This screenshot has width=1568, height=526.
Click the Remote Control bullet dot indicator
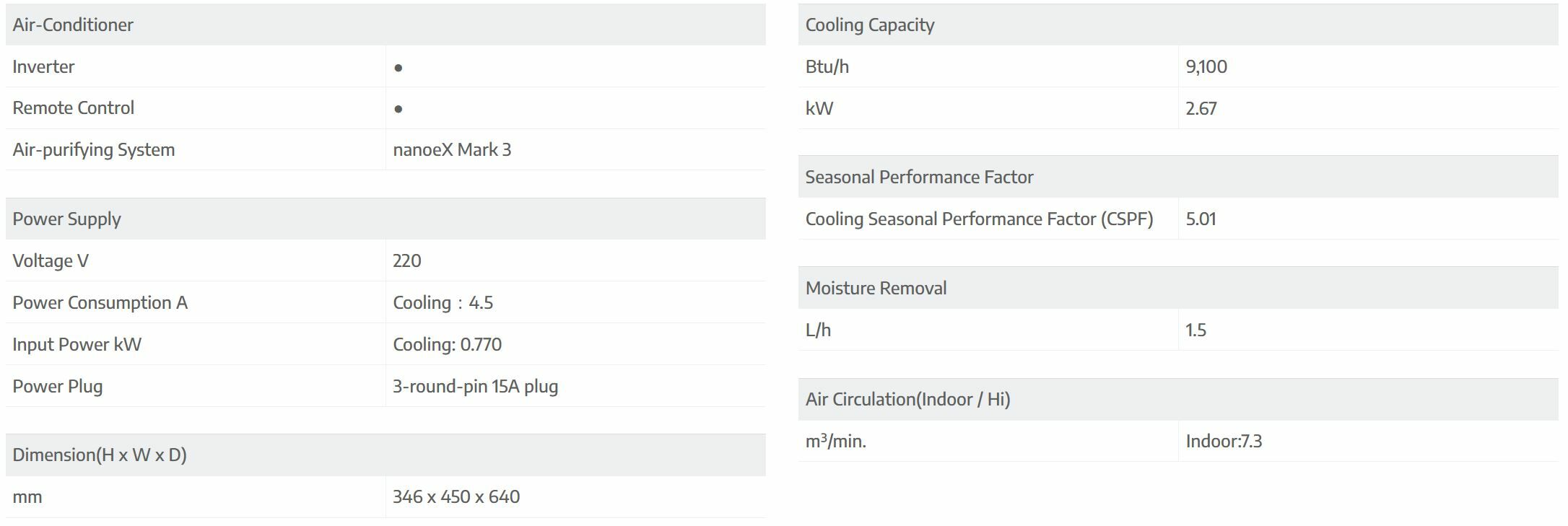pyautogui.click(x=398, y=109)
